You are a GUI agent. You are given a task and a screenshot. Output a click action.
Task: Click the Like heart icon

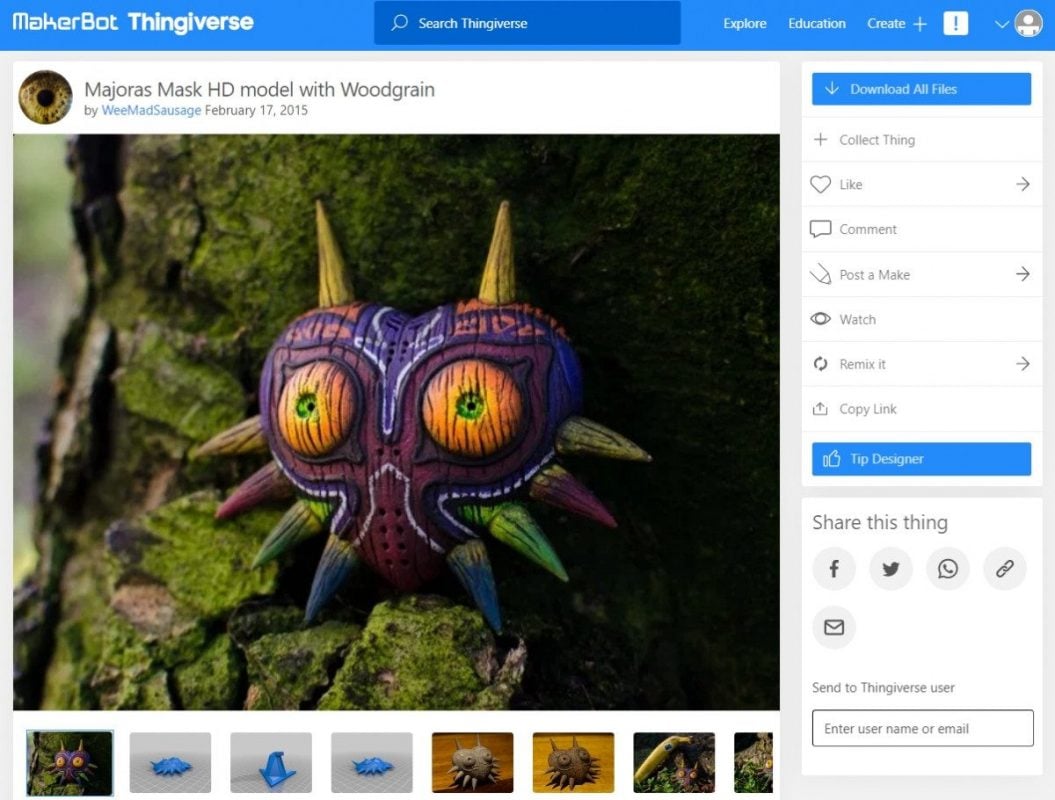tap(820, 184)
